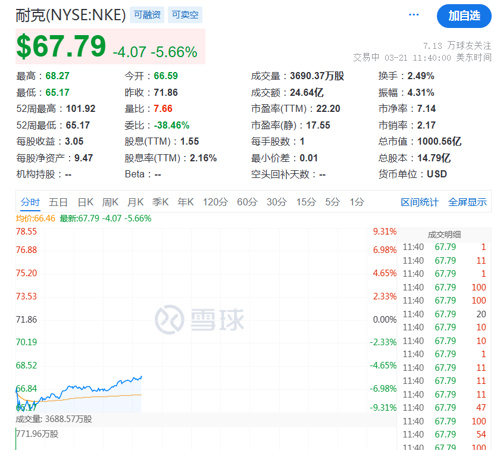This screenshot has height=450, width=500.
Task: Select the 60分 interval tab
Action: [x=247, y=202]
